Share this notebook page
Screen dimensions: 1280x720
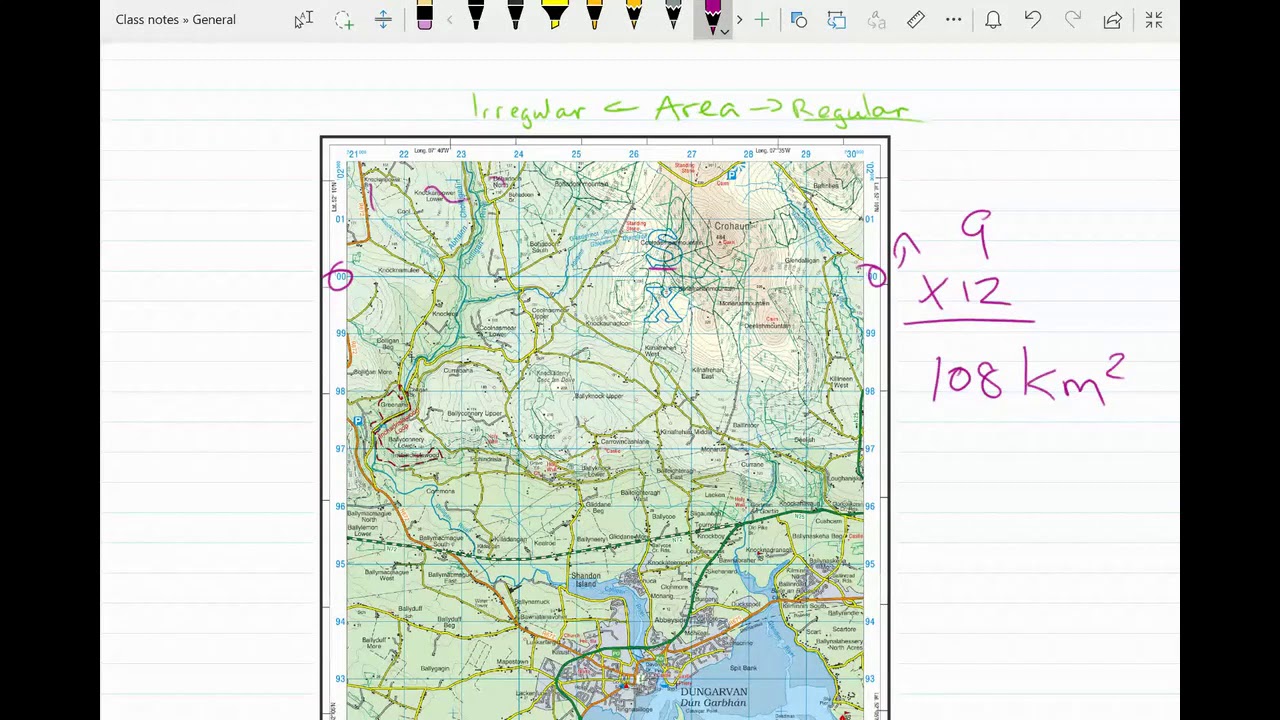pyautogui.click(x=1112, y=20)
